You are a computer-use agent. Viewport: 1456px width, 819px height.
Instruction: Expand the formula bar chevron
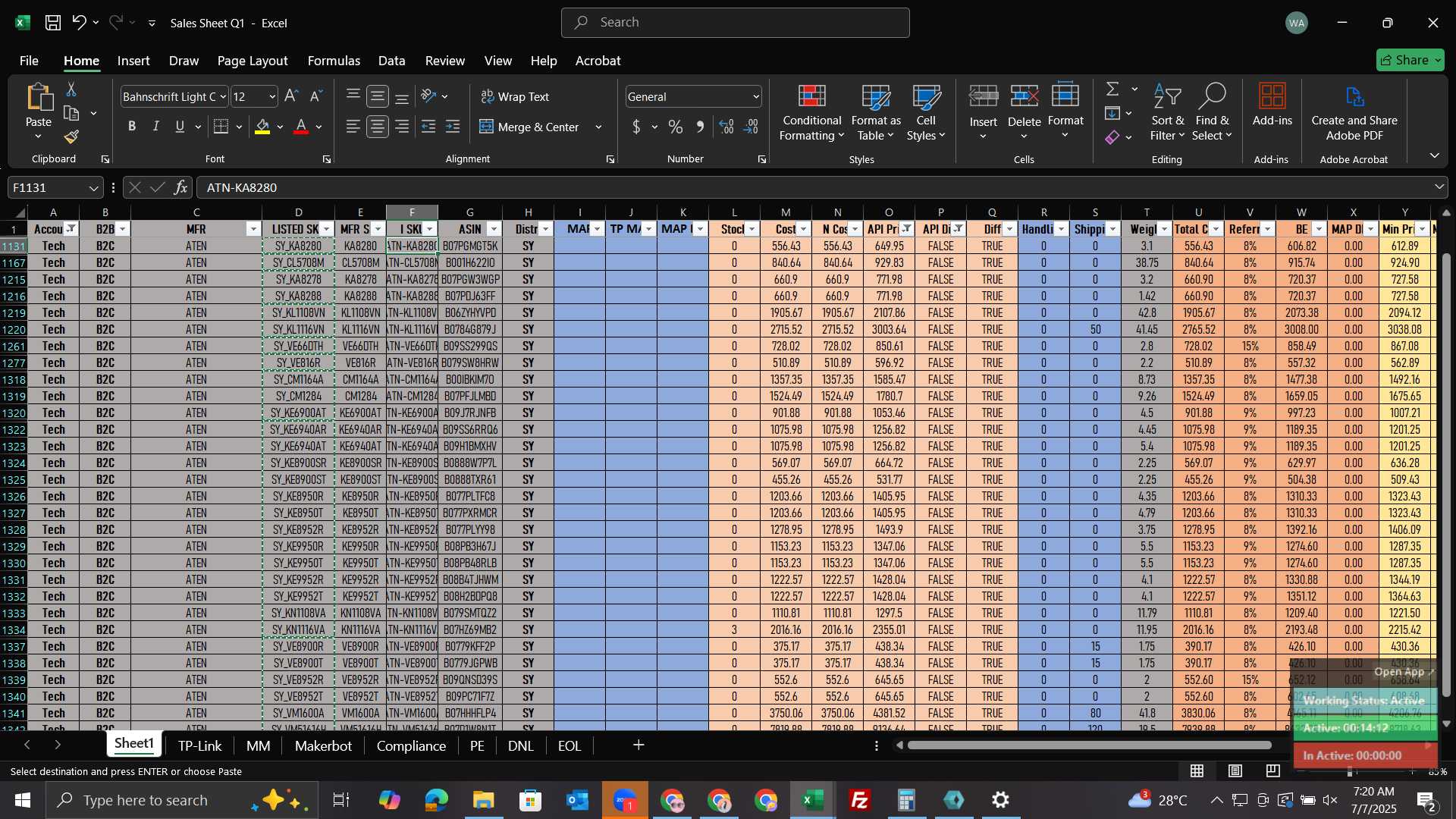(x=1439, y=187)
